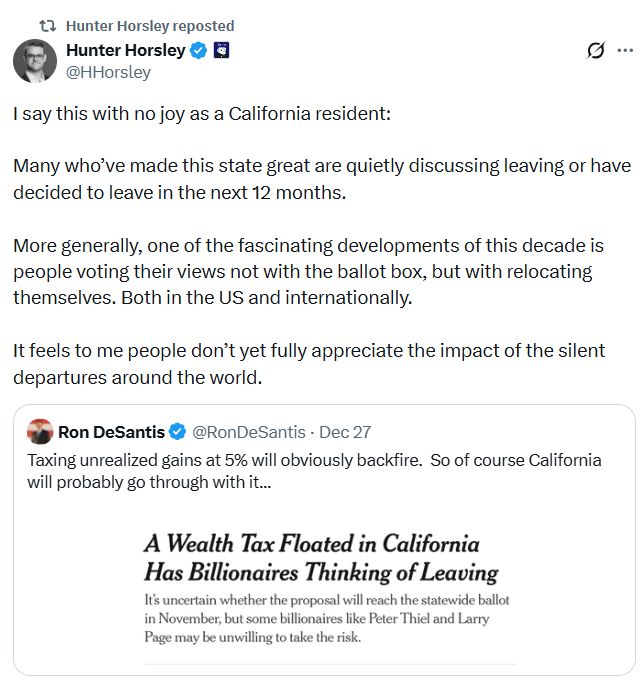Click Hunter Horsley's blue verified badge

pos(199,51)
